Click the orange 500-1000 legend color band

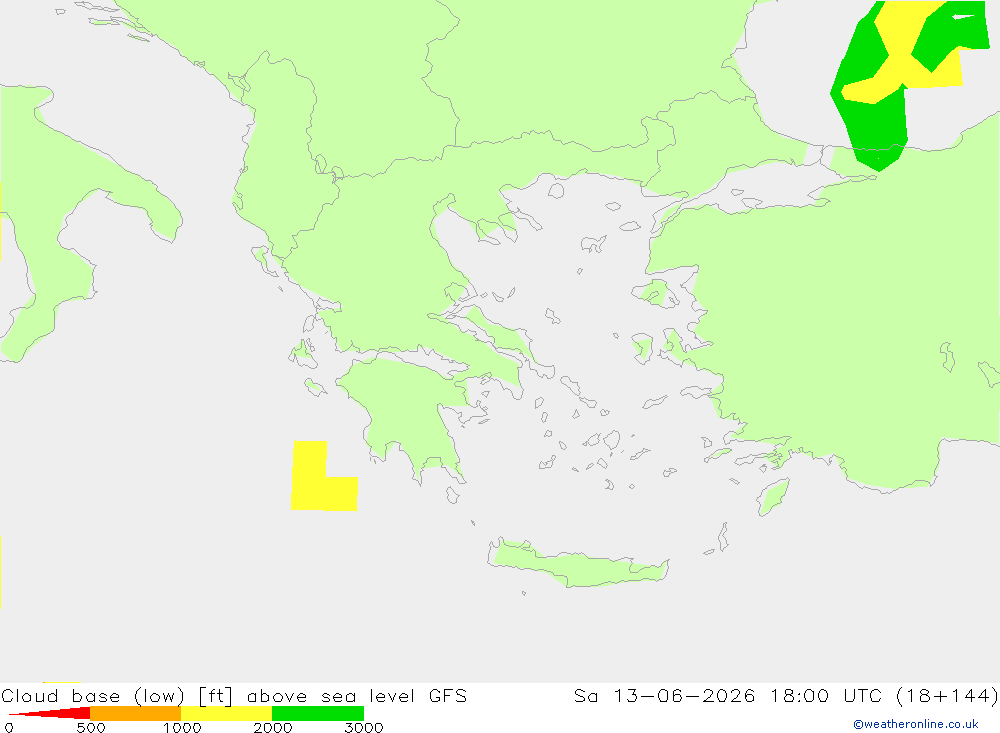coord(136,713)
